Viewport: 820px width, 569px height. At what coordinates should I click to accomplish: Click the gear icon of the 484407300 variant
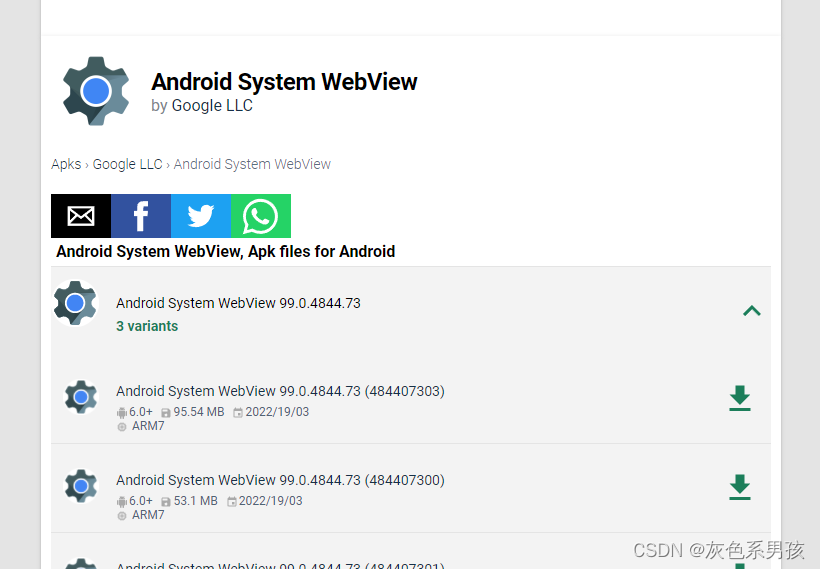tap(81, 486)
